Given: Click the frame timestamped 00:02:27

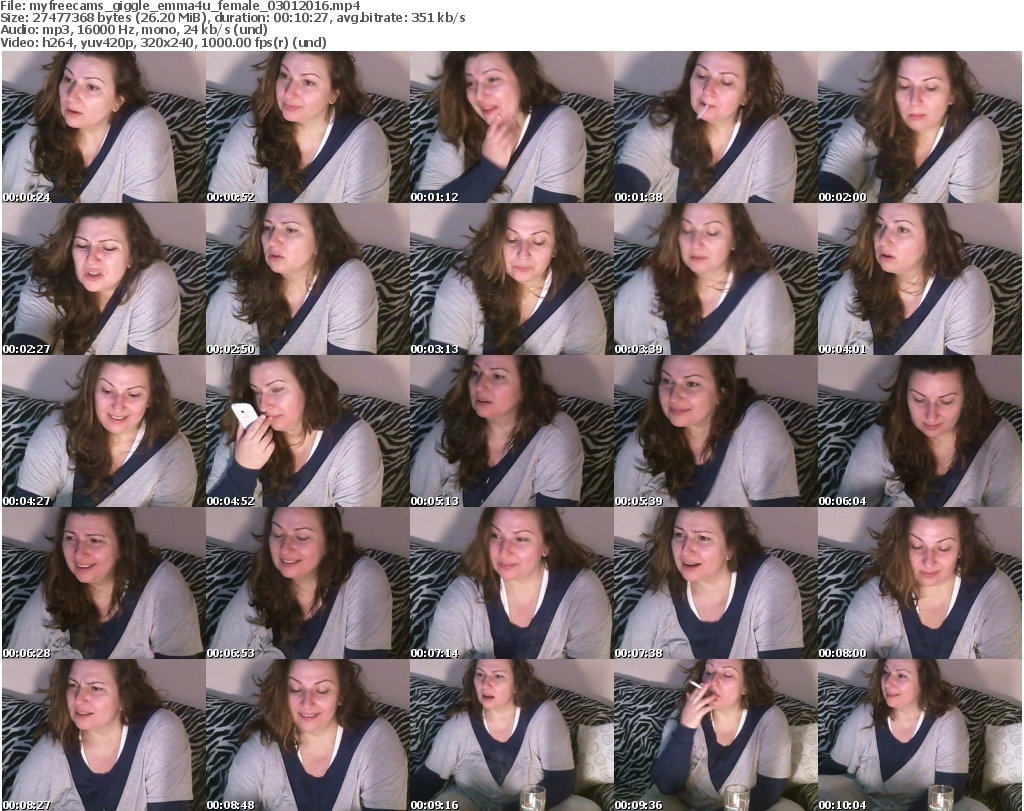Looking at the screenshot, I should [103, 279].
